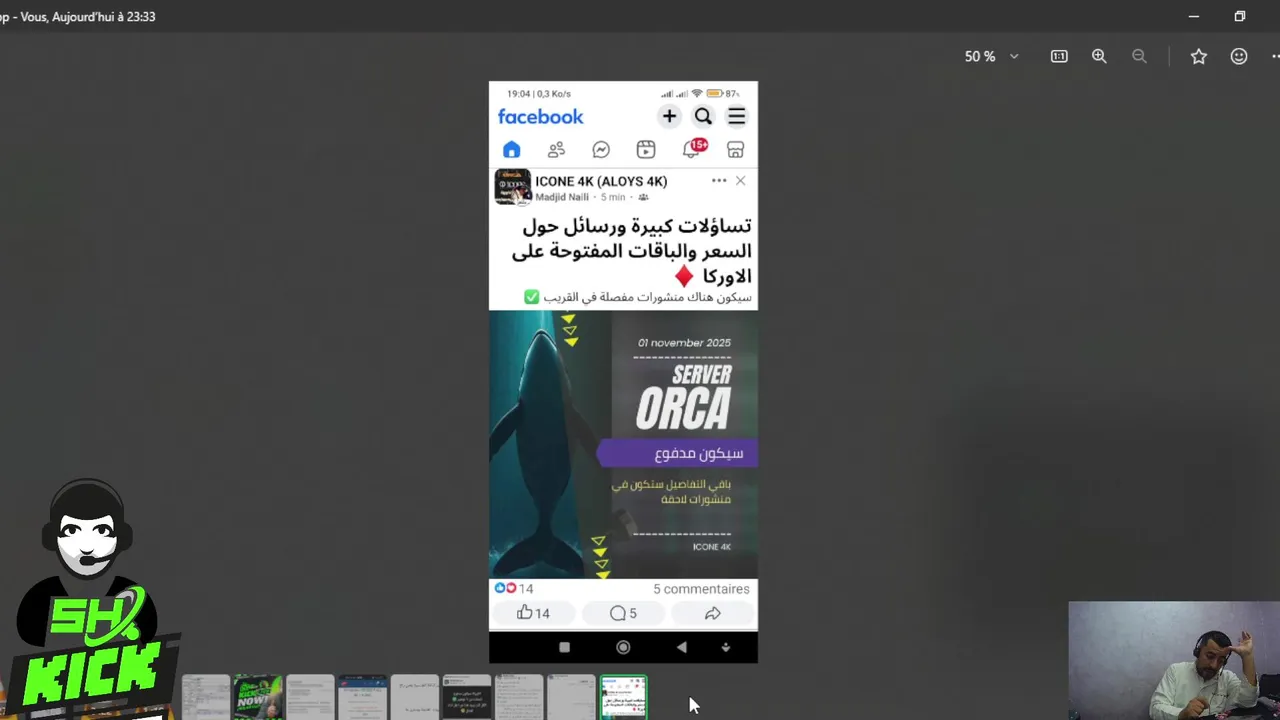Zoom out with the magnifier minus icon
Image resolution: width=1280 pixels, height=720 pixels.
tap(1139, 57)
